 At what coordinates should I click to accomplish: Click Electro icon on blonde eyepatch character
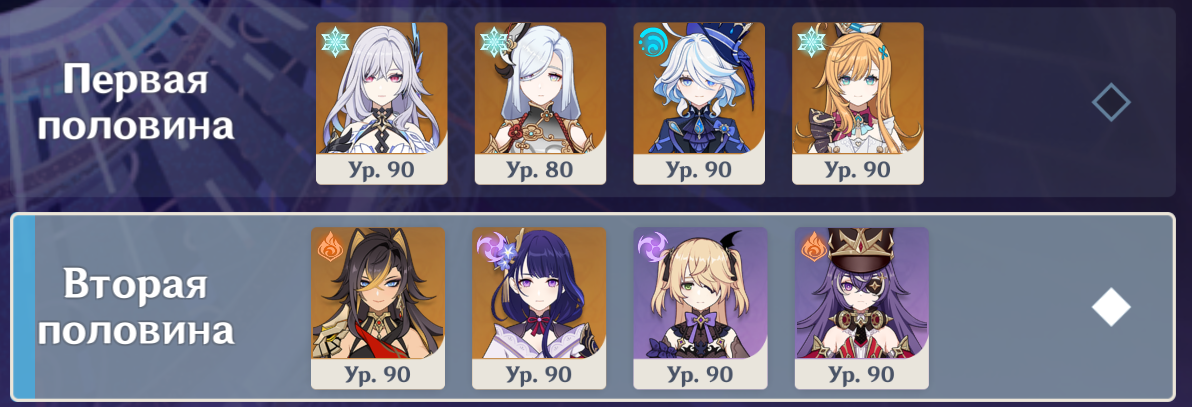pyautogui.click(x=652, y=246)
